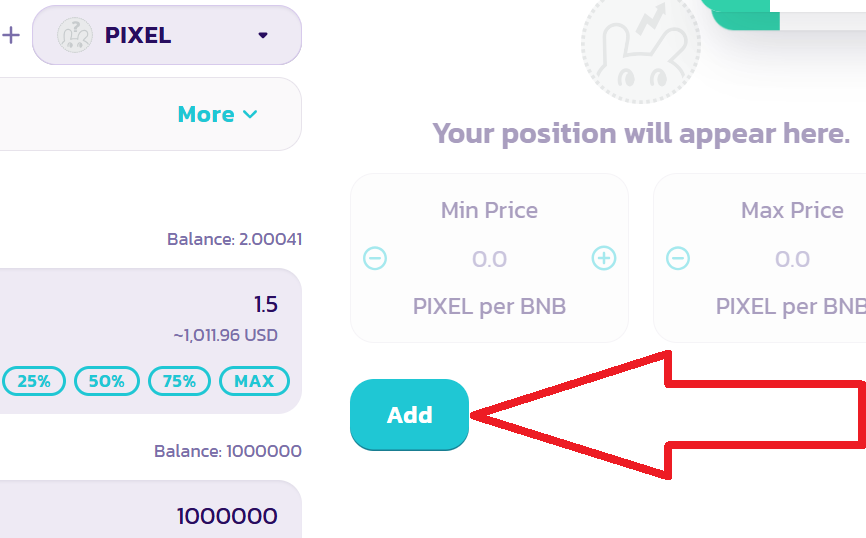Viewport: 866px width, 538px height.
Task: Decrease Max Price with minus icon
Action: click(x=678, y=258)
